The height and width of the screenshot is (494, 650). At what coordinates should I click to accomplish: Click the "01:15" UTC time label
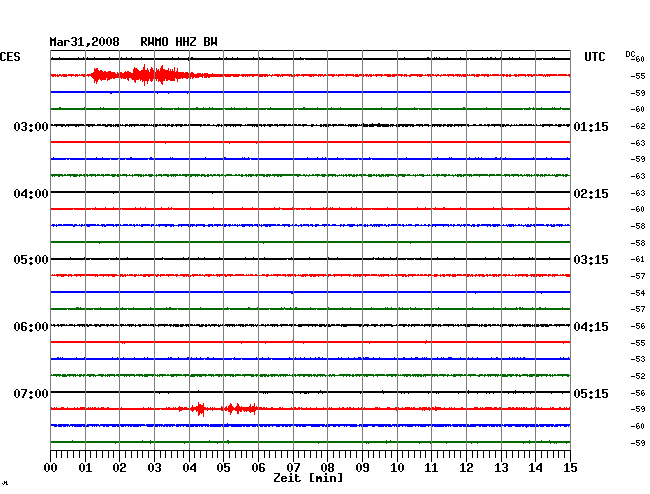(591, 126)
